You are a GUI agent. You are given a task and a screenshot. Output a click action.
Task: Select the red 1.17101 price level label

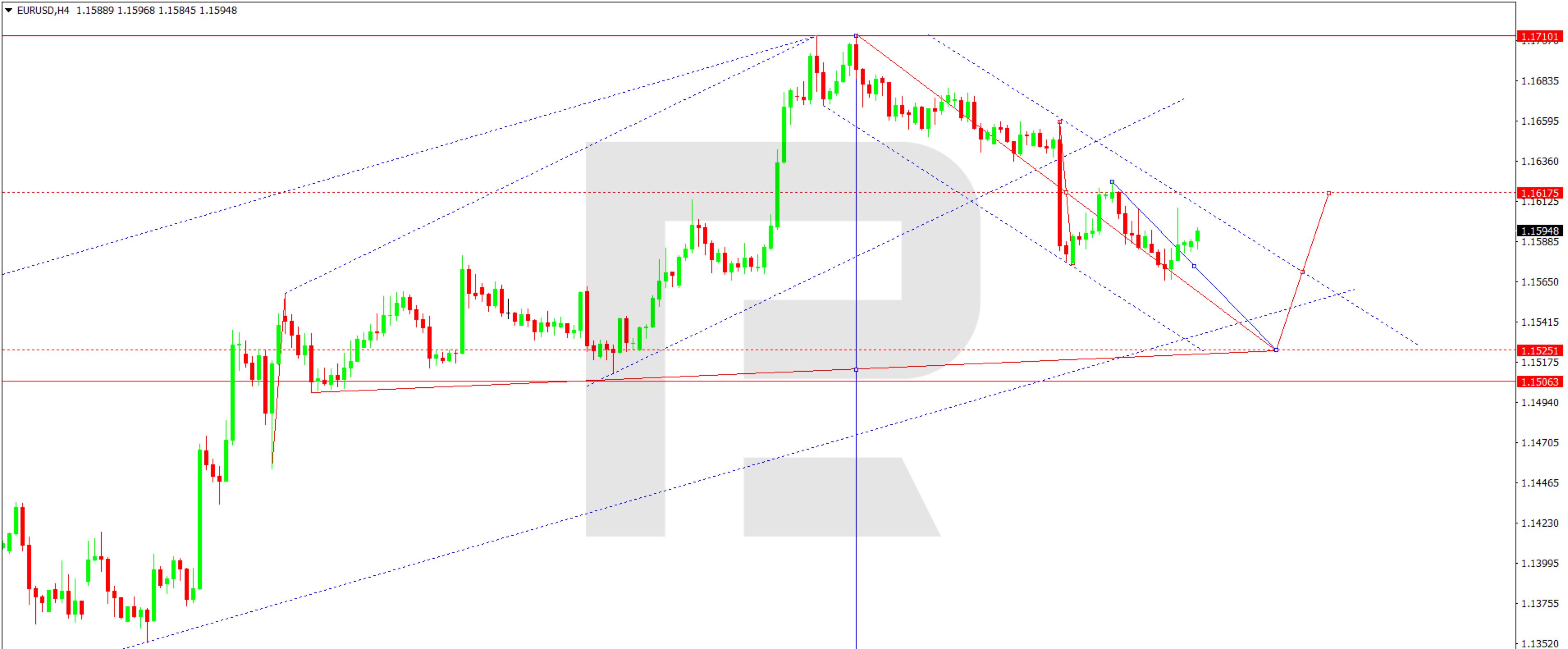(x=1539, y=37)
